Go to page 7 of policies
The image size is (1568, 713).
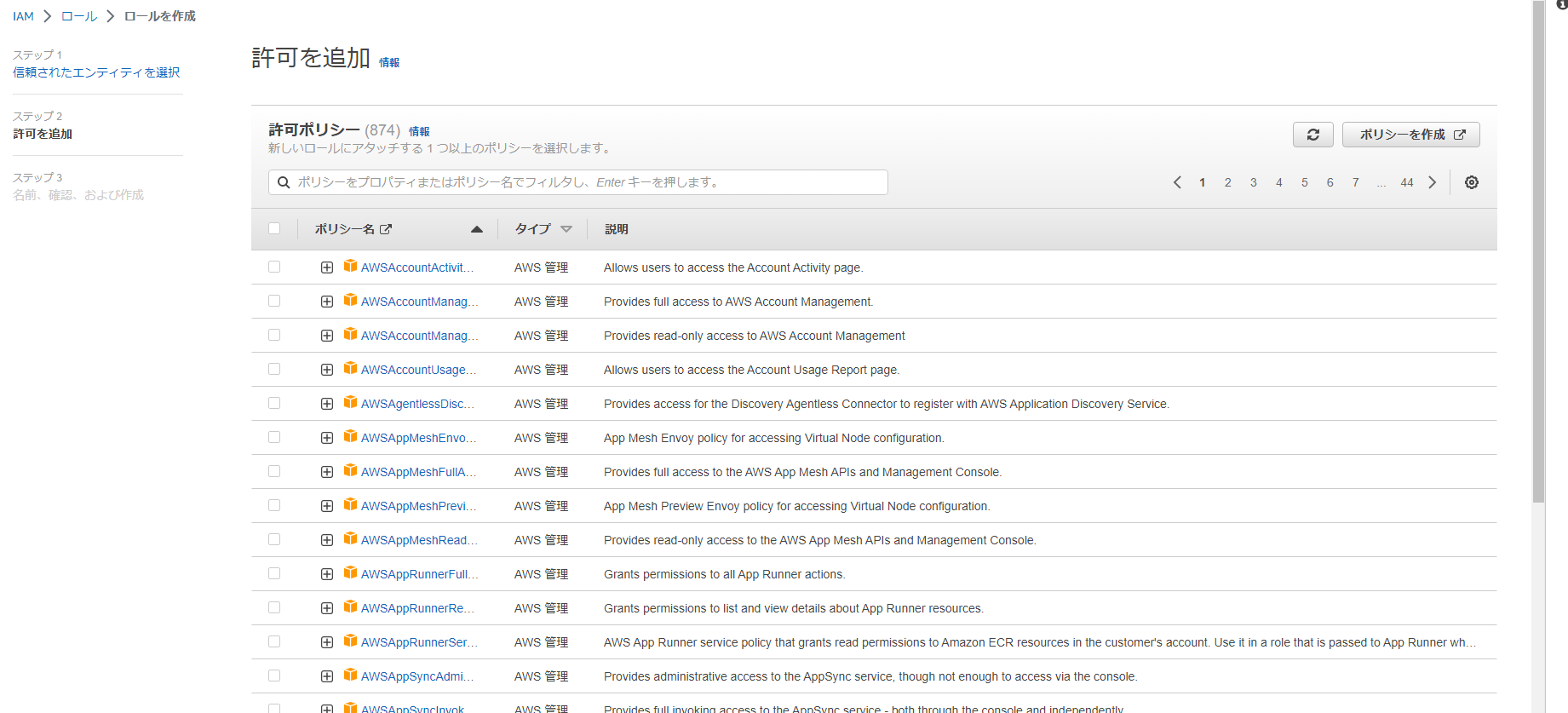pyautogui.click(x=1356, y=182)
